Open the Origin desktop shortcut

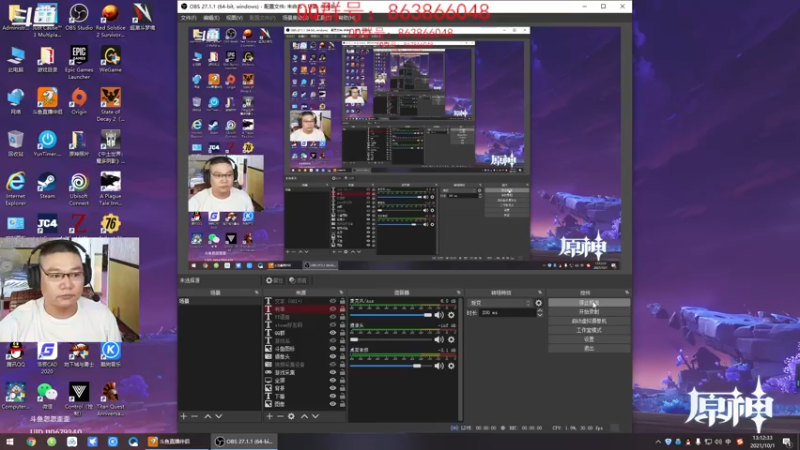pos(79,101)
